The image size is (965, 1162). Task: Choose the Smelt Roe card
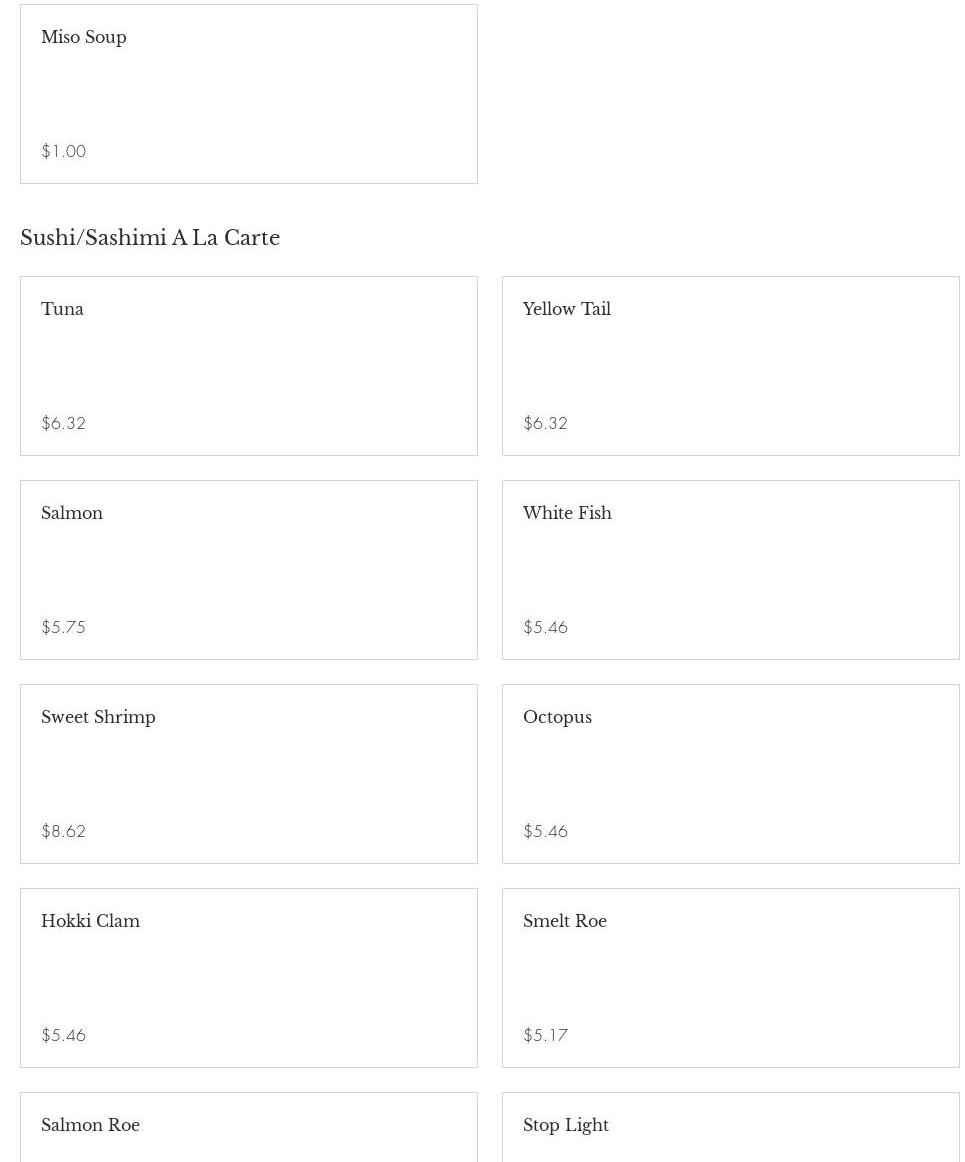(730, 978)
